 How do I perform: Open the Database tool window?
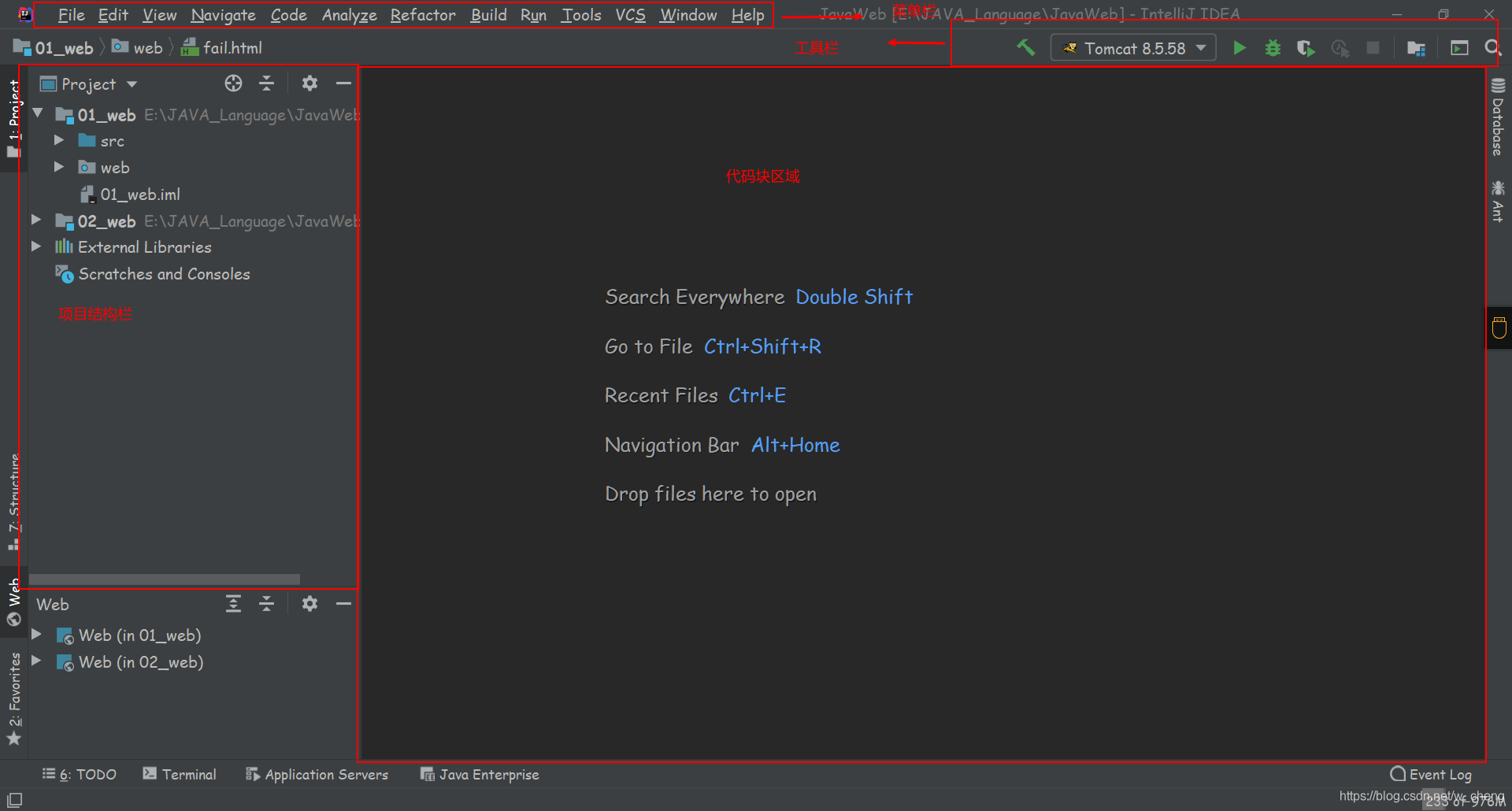coord(1498,117)
